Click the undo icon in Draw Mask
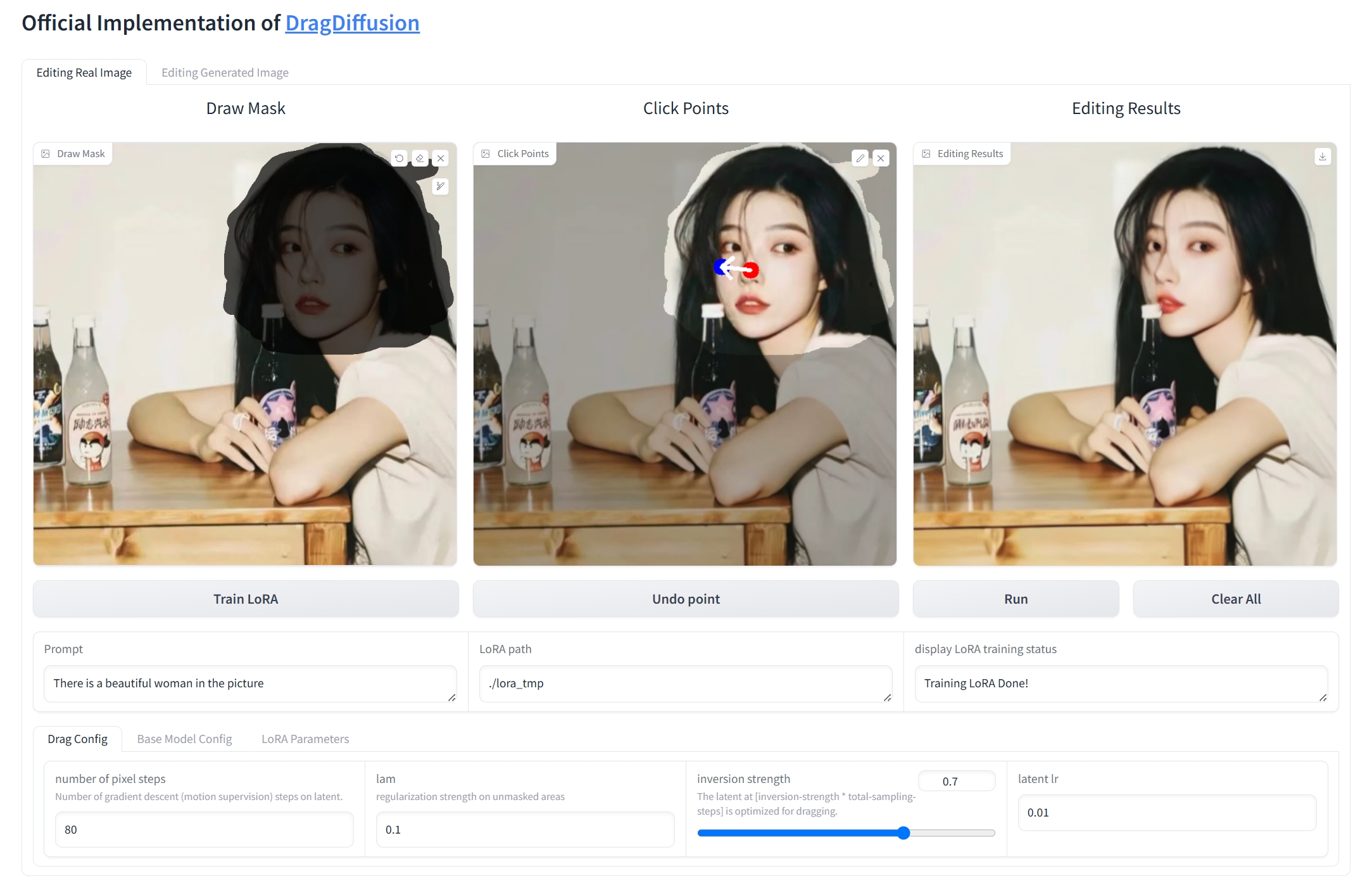Screen dimensions: 1372x890 [x=399, y=158]
